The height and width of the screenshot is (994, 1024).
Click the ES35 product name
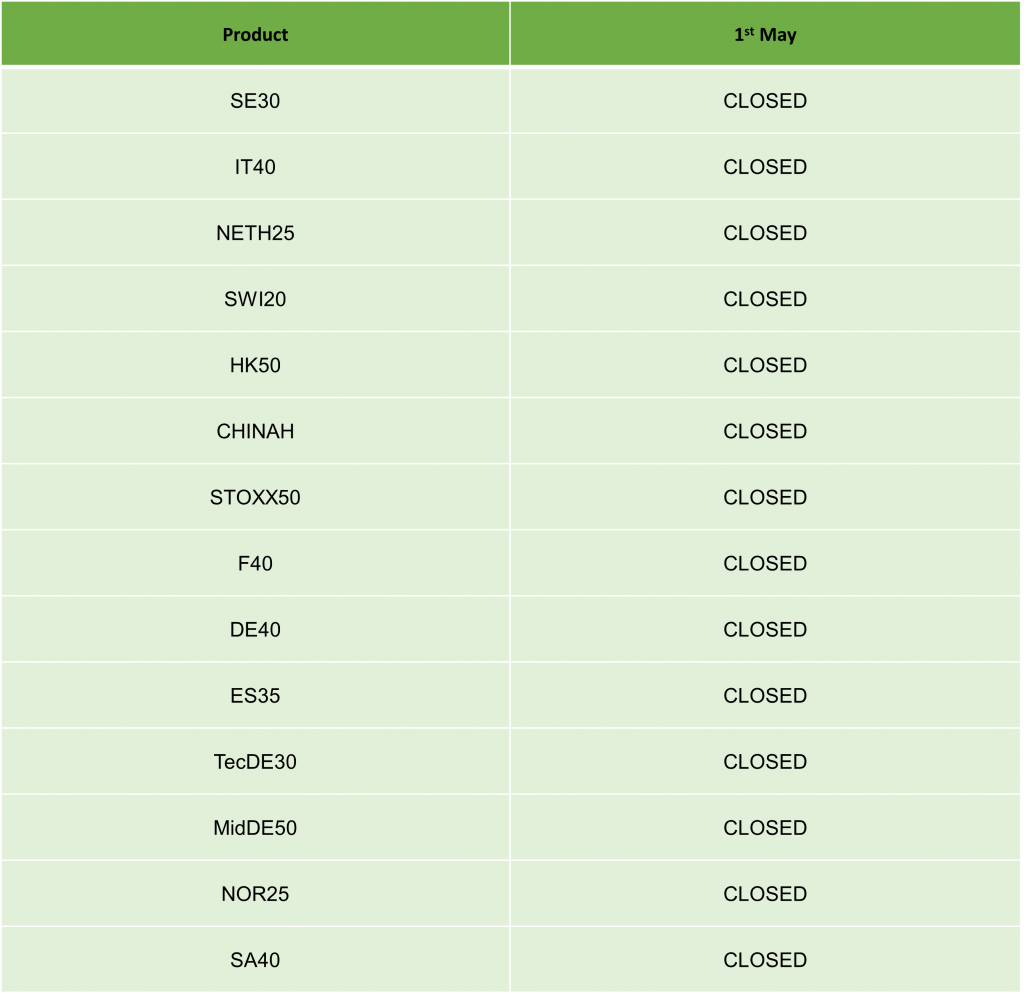(x=255, y=695)
